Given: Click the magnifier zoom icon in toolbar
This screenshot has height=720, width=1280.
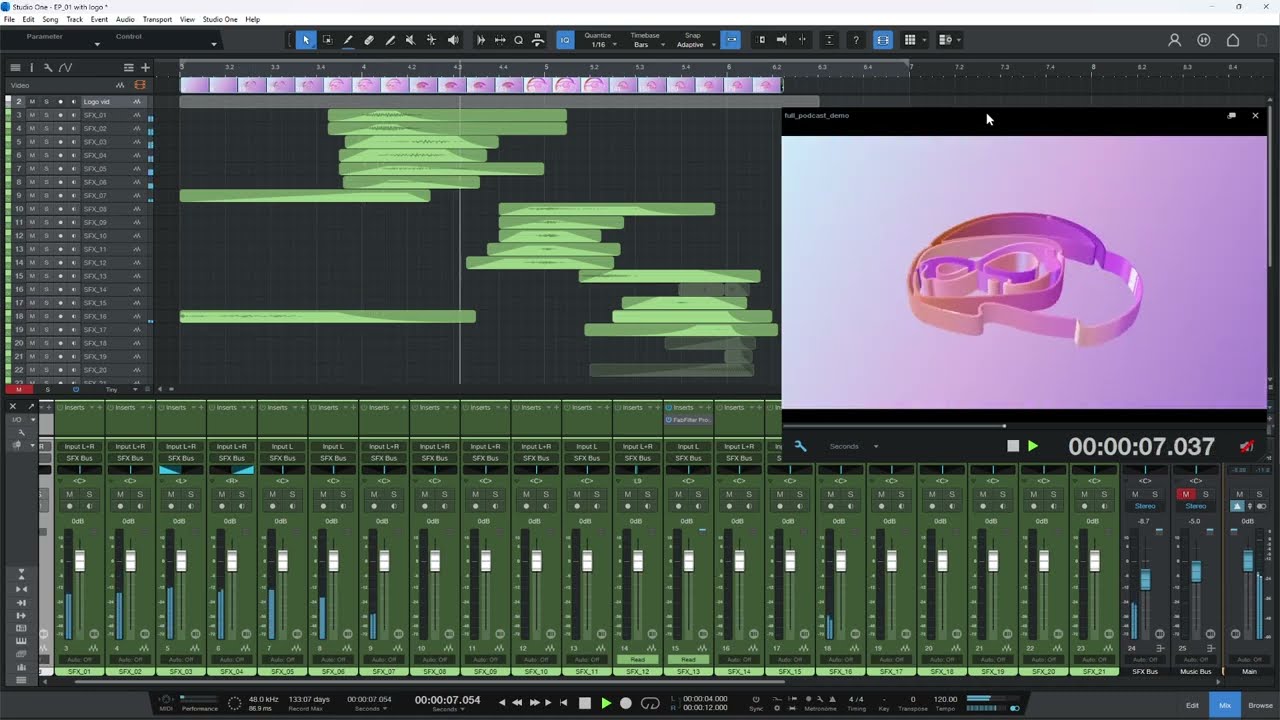Looking at the screenshot, I should 518,40.
